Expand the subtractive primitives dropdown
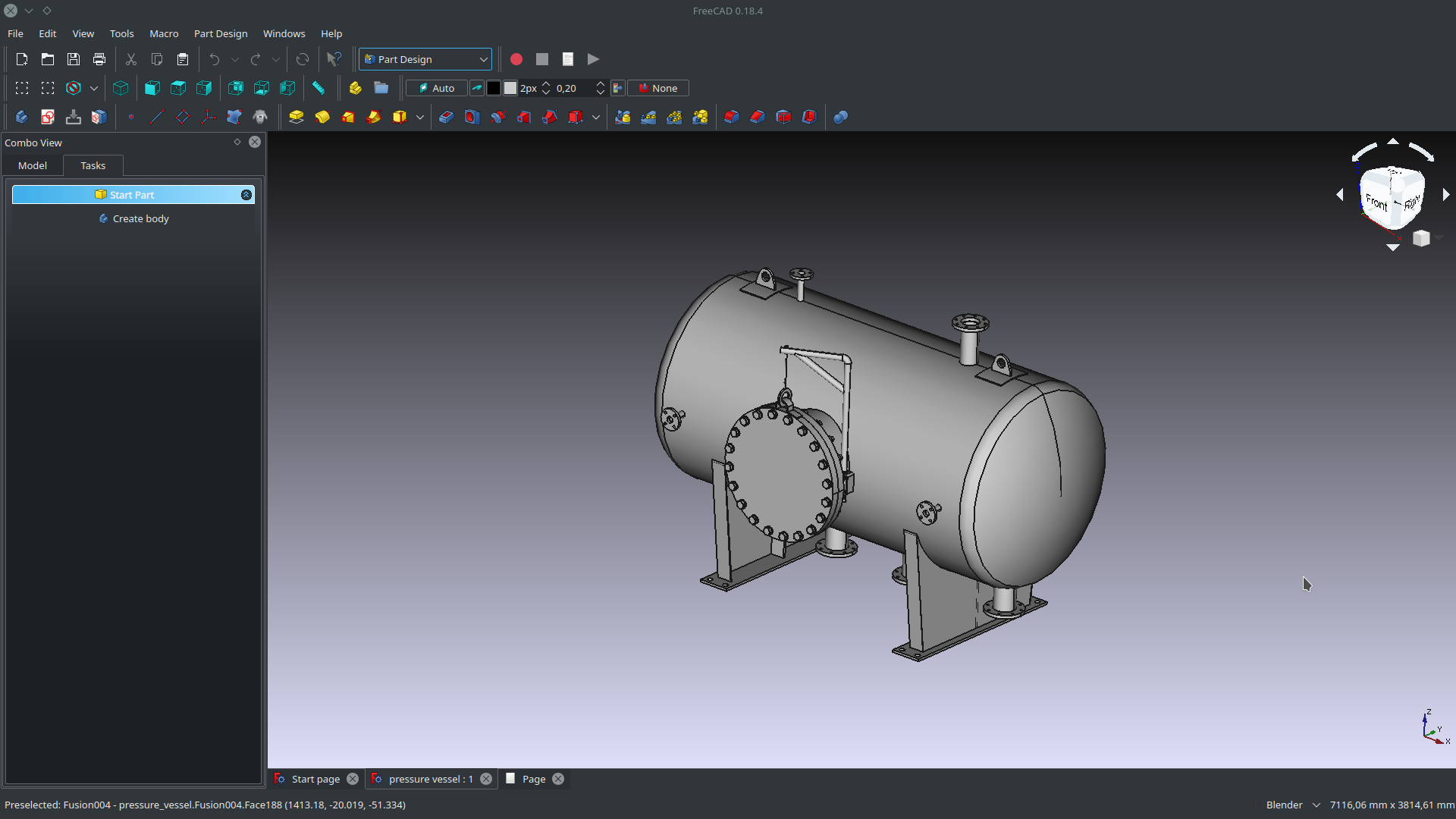The height and width of the screenshot is (819, 1456). [596, 117]
